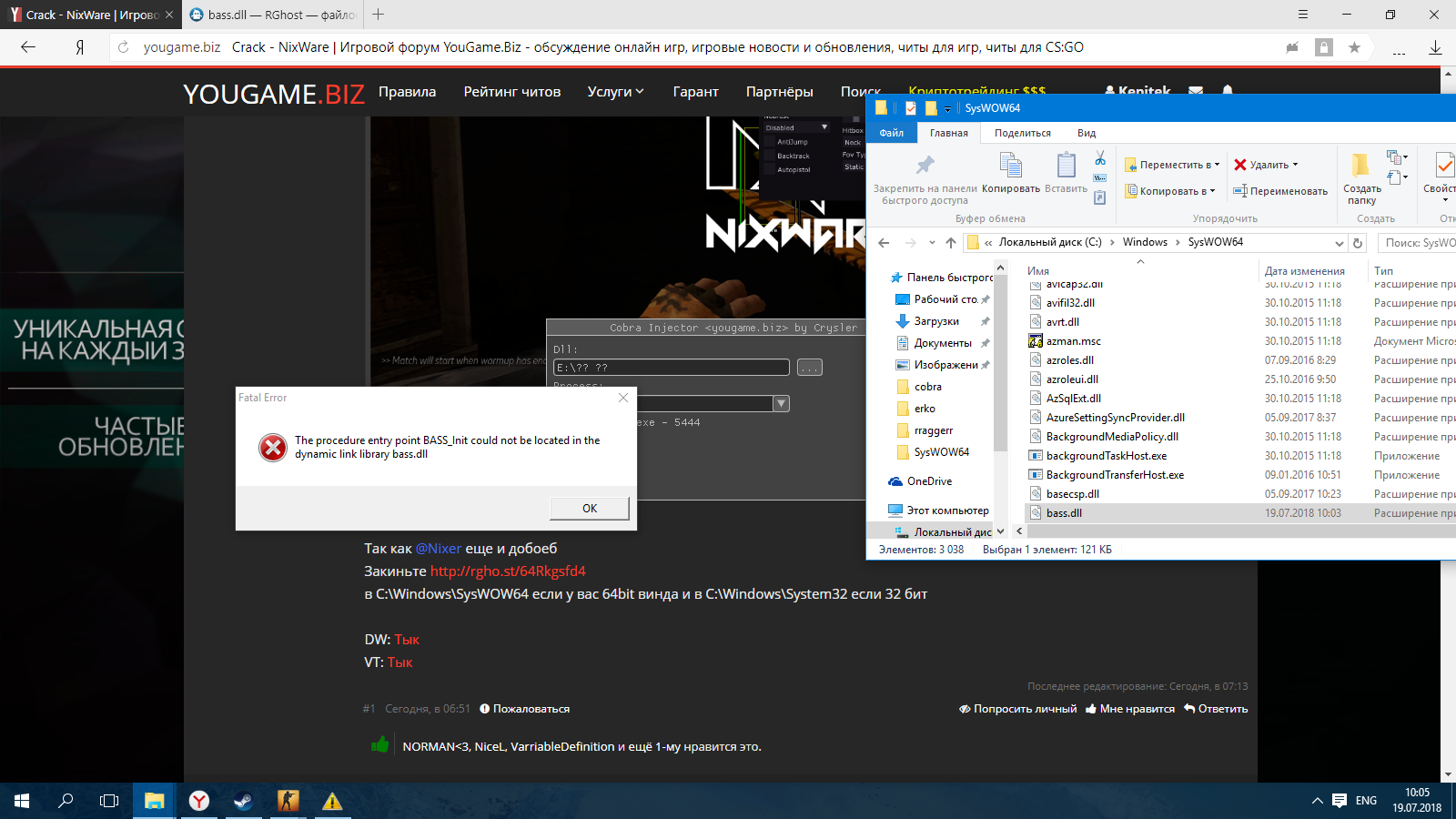
Task: Like the post with Мне нравится
Action: click(x=1129, y=709)
